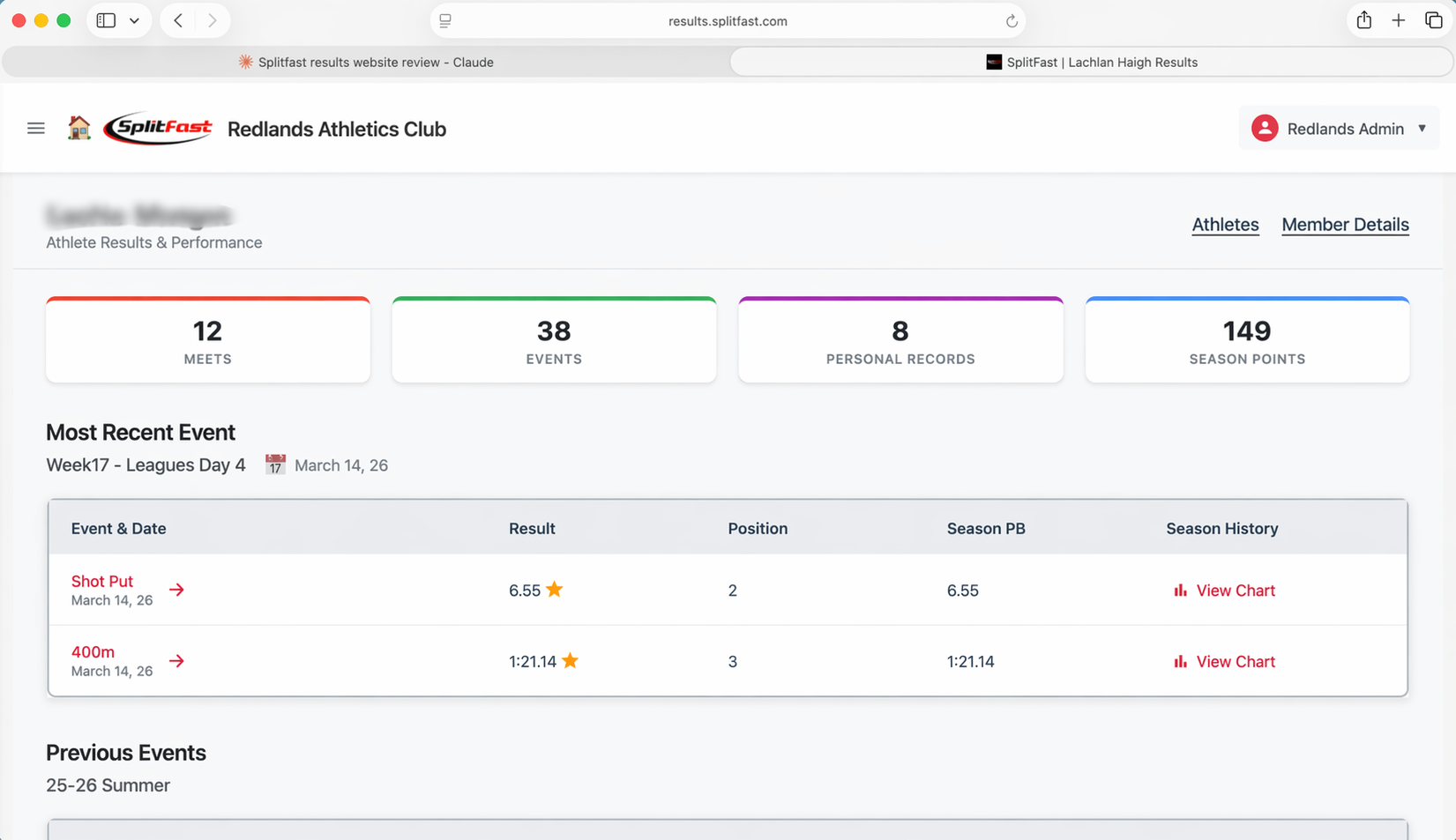
Task: Open the Athletes page
Action: point(1225,225)
